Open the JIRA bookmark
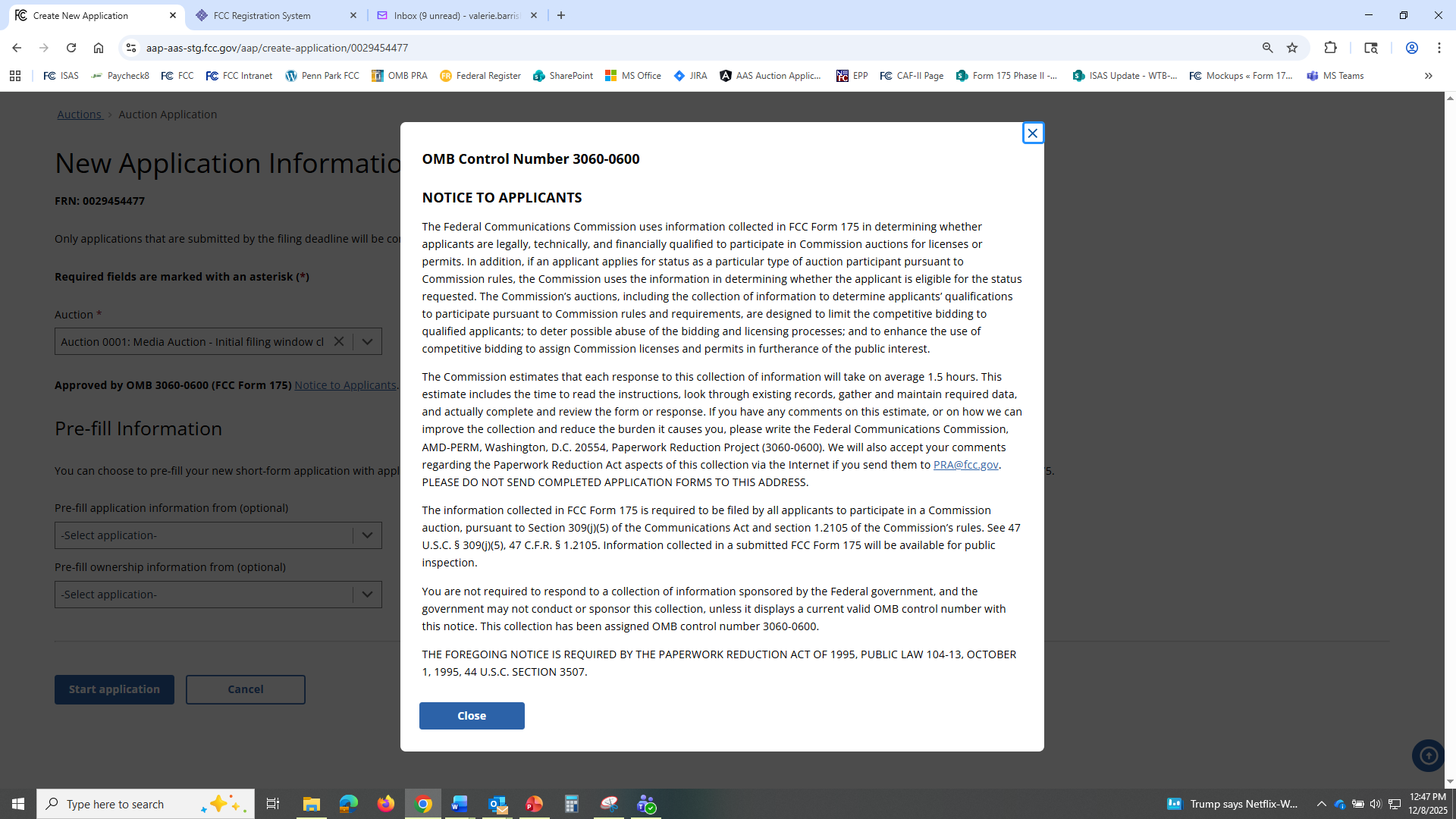This screenshot has width=1456, height=819. 690,76
